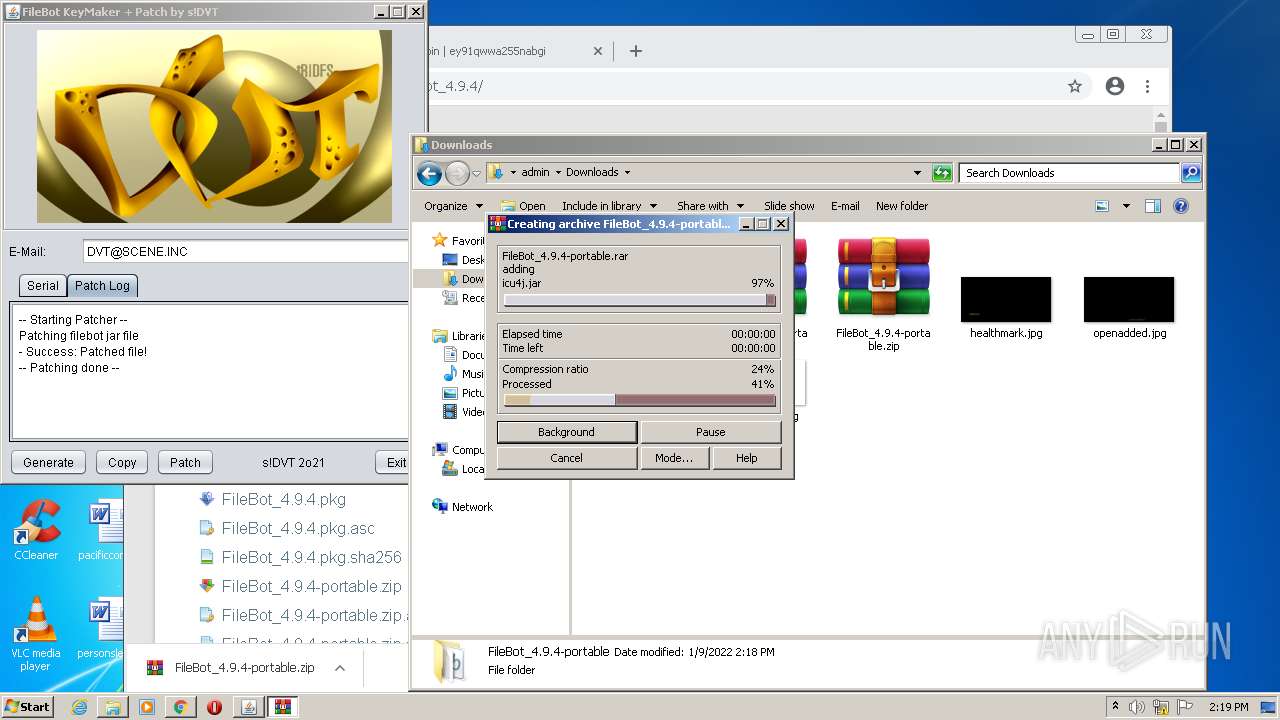Switch to the Patch Log tab
This screenshot has width=1280, height=720.
(x=102, y=285)
